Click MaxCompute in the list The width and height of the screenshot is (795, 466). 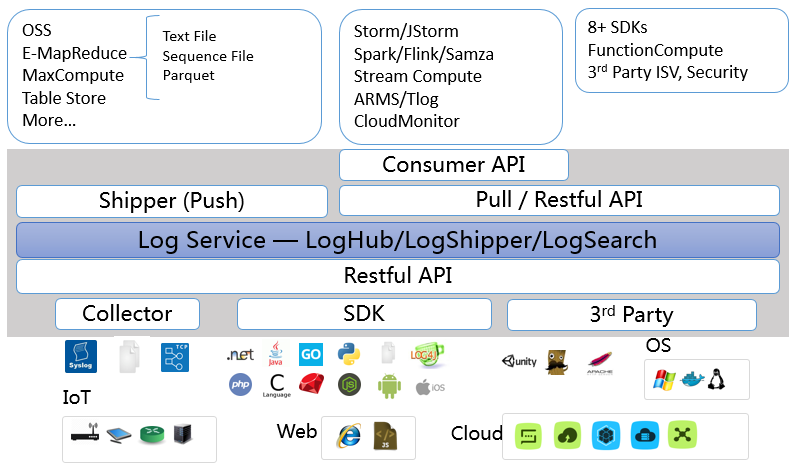coord(73,76)
